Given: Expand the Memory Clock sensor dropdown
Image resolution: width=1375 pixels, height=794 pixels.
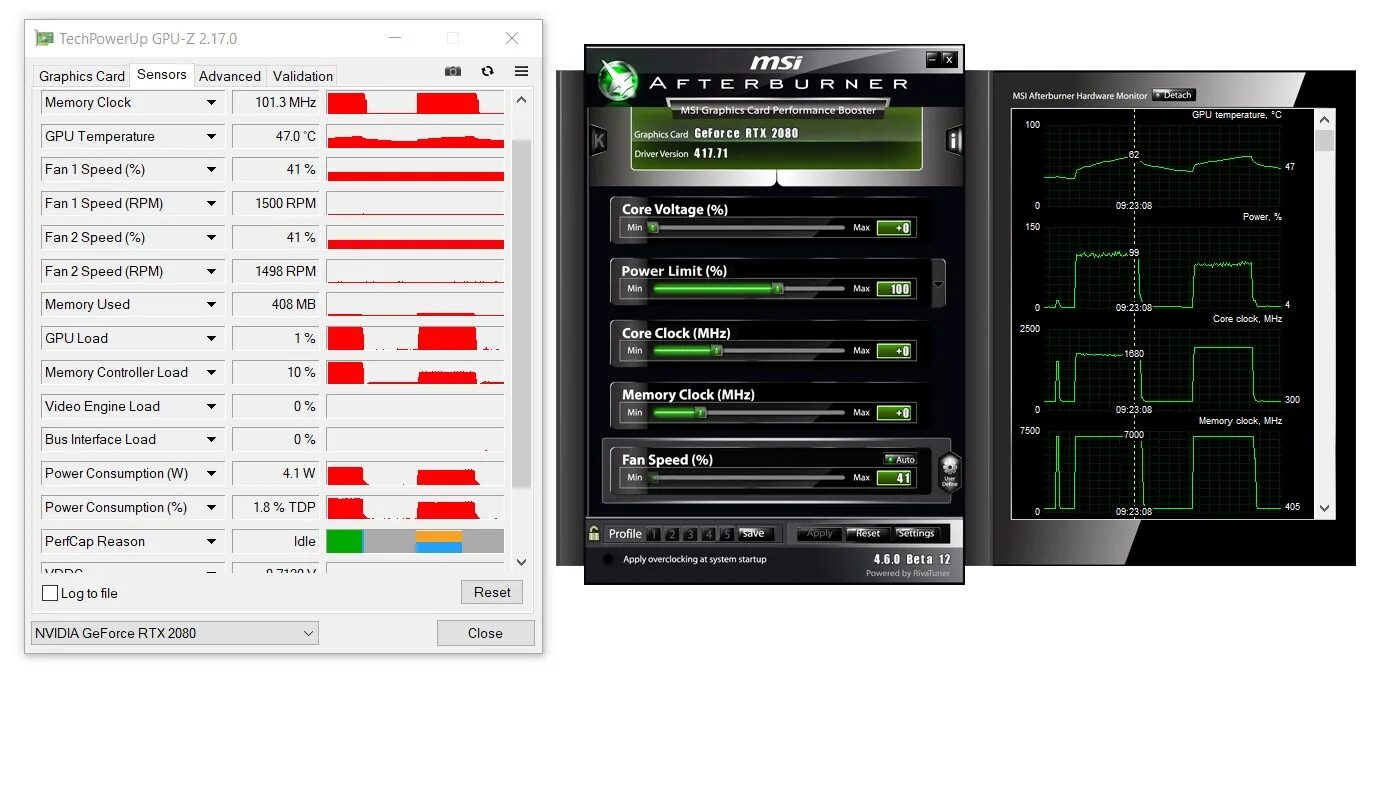Looking at the screenshot, I should [x=211, y=102].
